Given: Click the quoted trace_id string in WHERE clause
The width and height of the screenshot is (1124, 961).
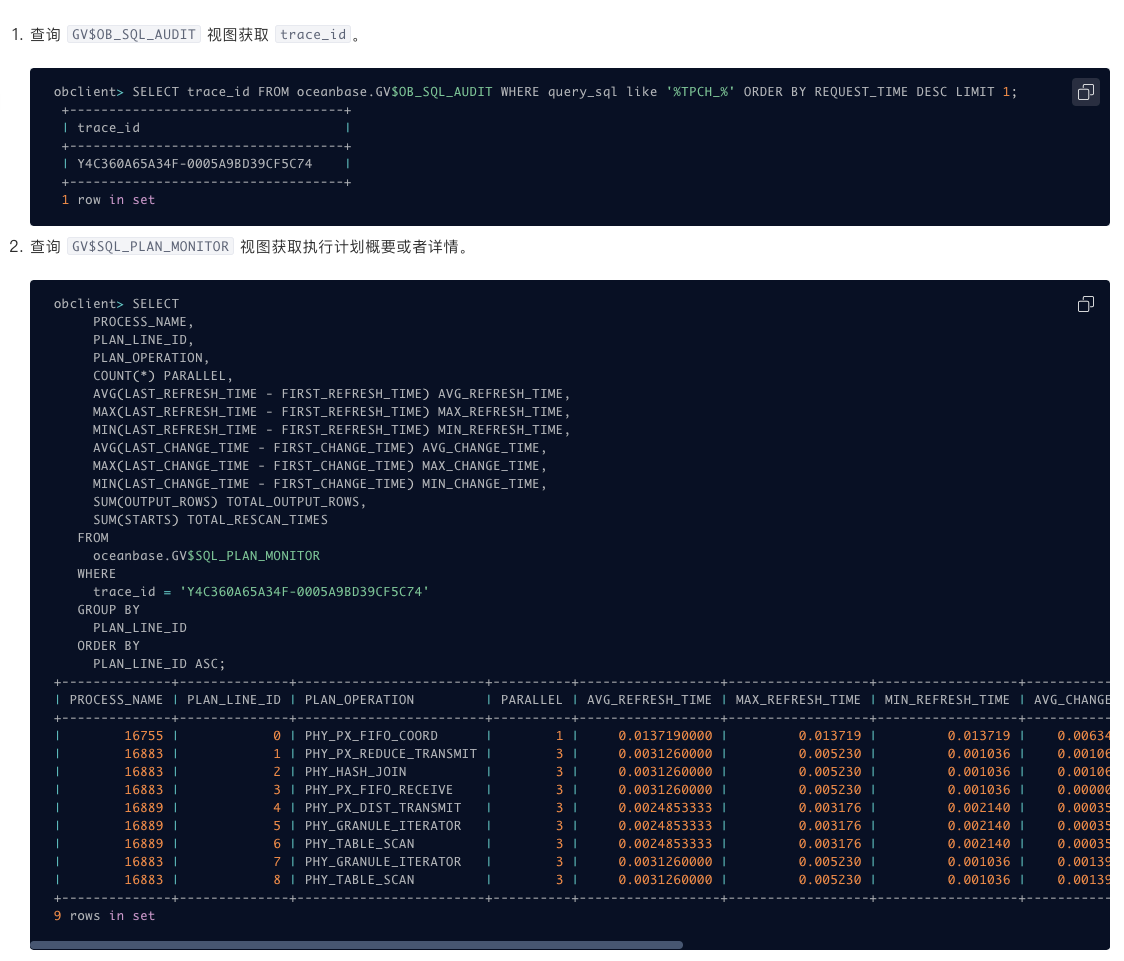Looking at the screenshot, I should pos(304,592).
